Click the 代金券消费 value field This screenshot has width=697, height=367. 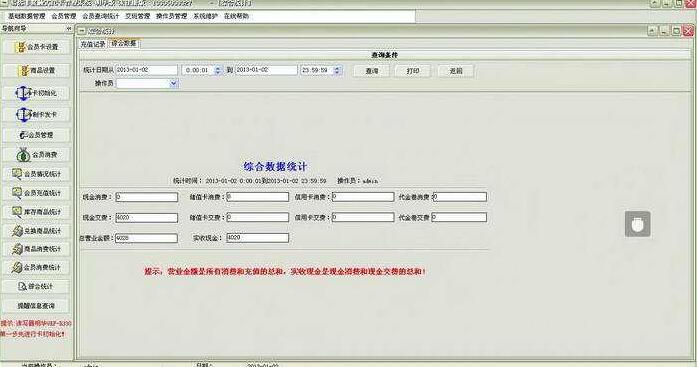(x=460, y=196)
